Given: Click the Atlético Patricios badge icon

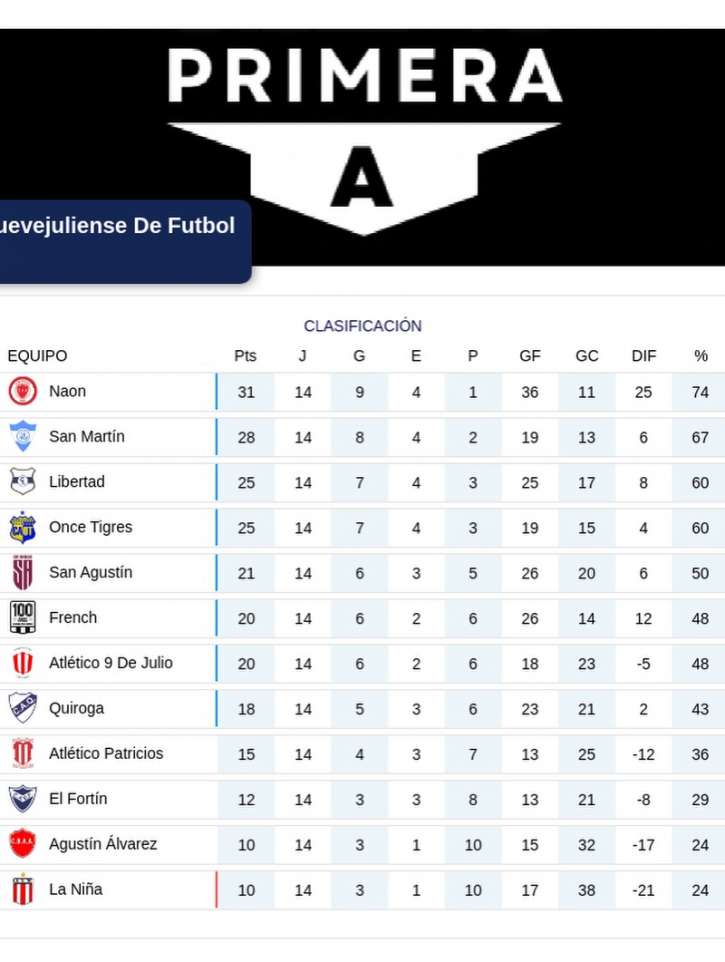Looking at the screenshot, I should 22,754.
